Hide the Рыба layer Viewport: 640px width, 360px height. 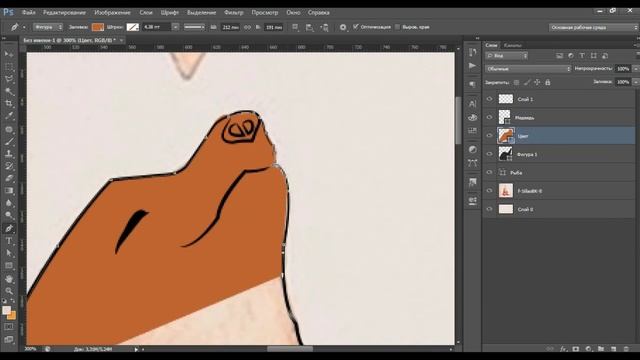(x=489, y=172)
